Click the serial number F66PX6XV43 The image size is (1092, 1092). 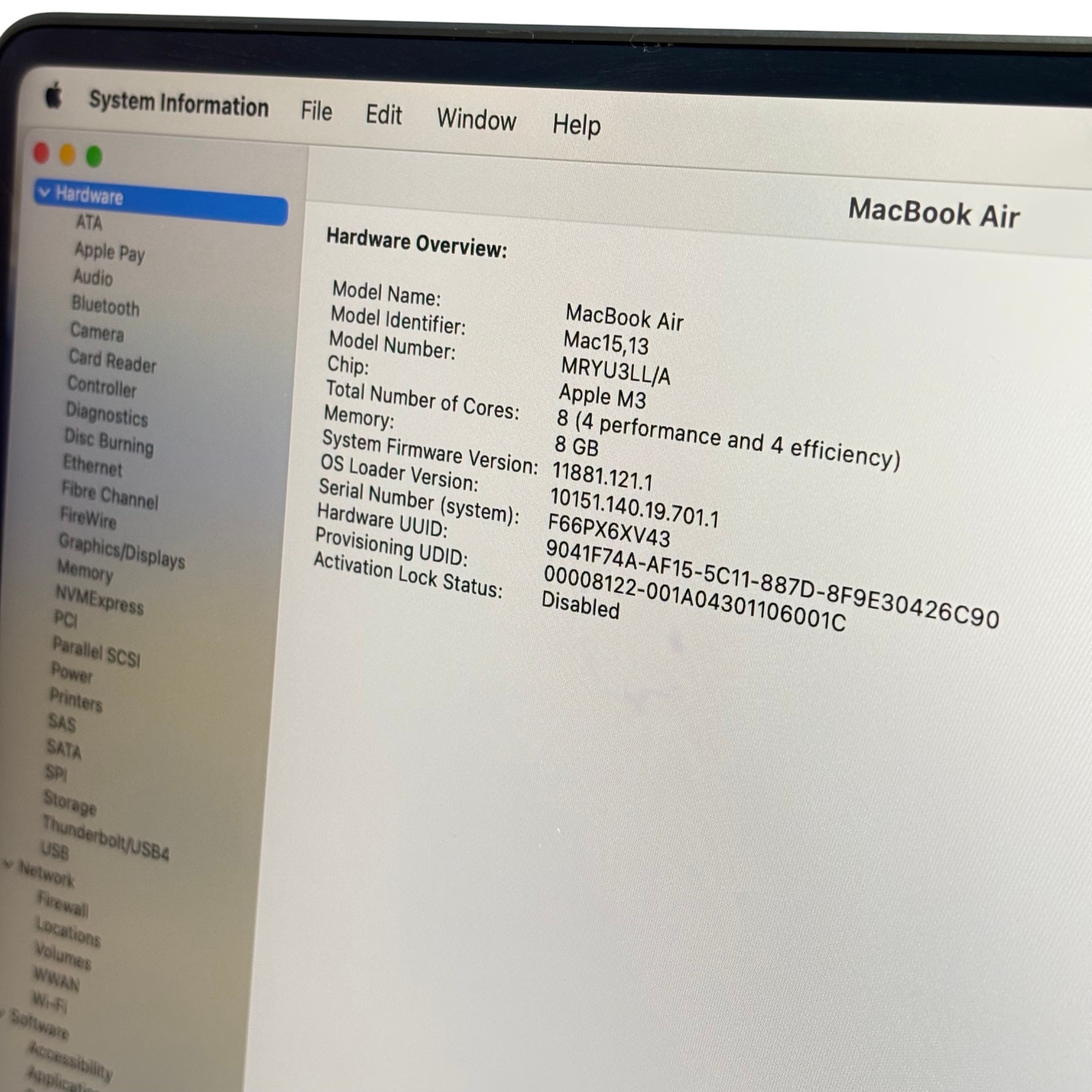click(609, 530)
